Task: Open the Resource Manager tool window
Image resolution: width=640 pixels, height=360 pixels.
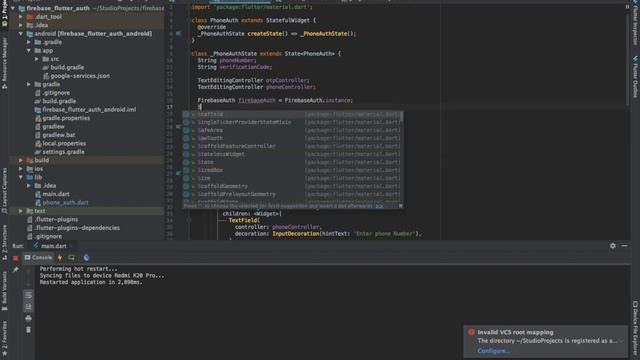Action: (4, 62)
